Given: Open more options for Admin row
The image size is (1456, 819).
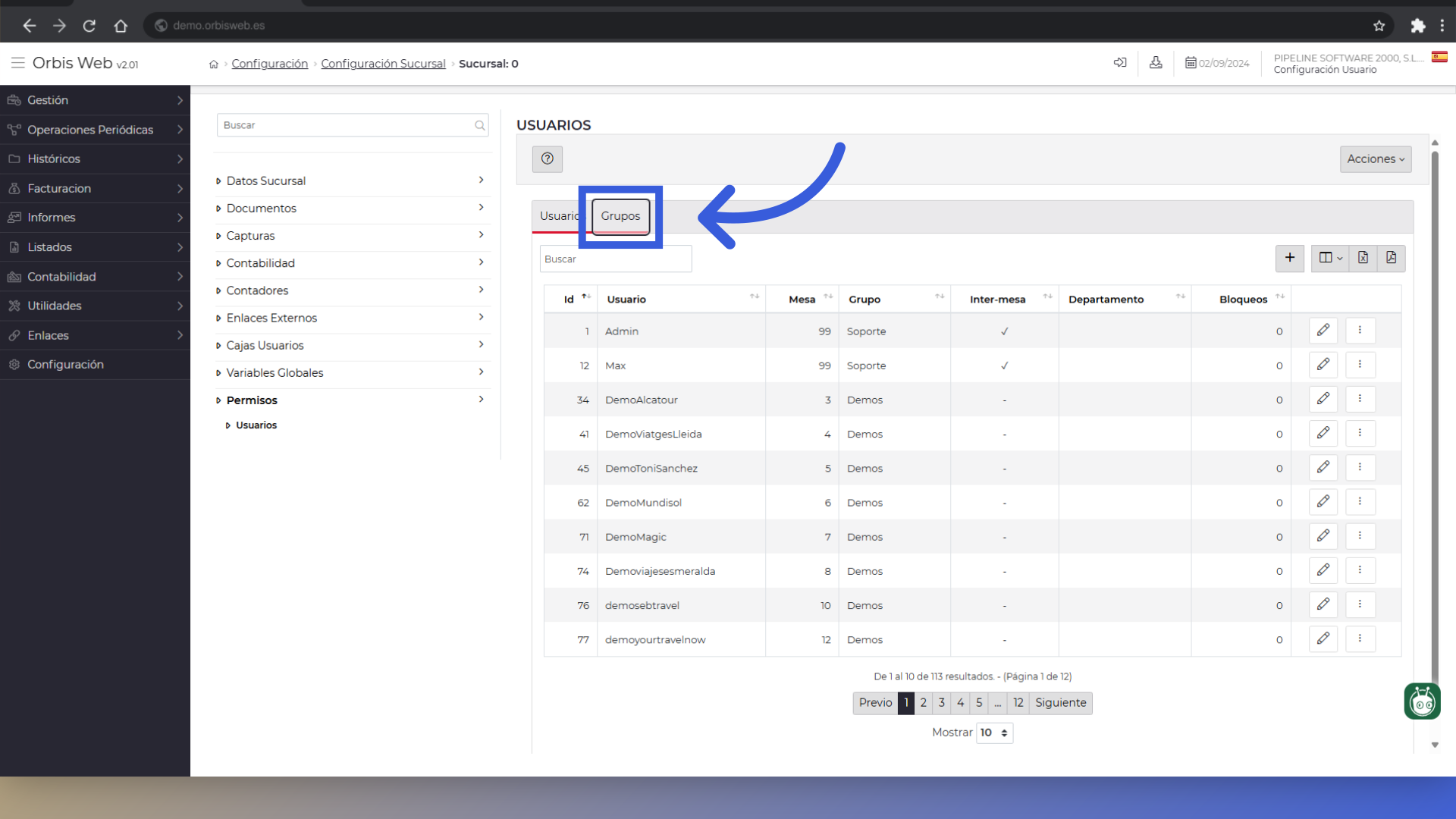Looking at the screenshot, I should pyautogui.click(x=1360, y=331).
